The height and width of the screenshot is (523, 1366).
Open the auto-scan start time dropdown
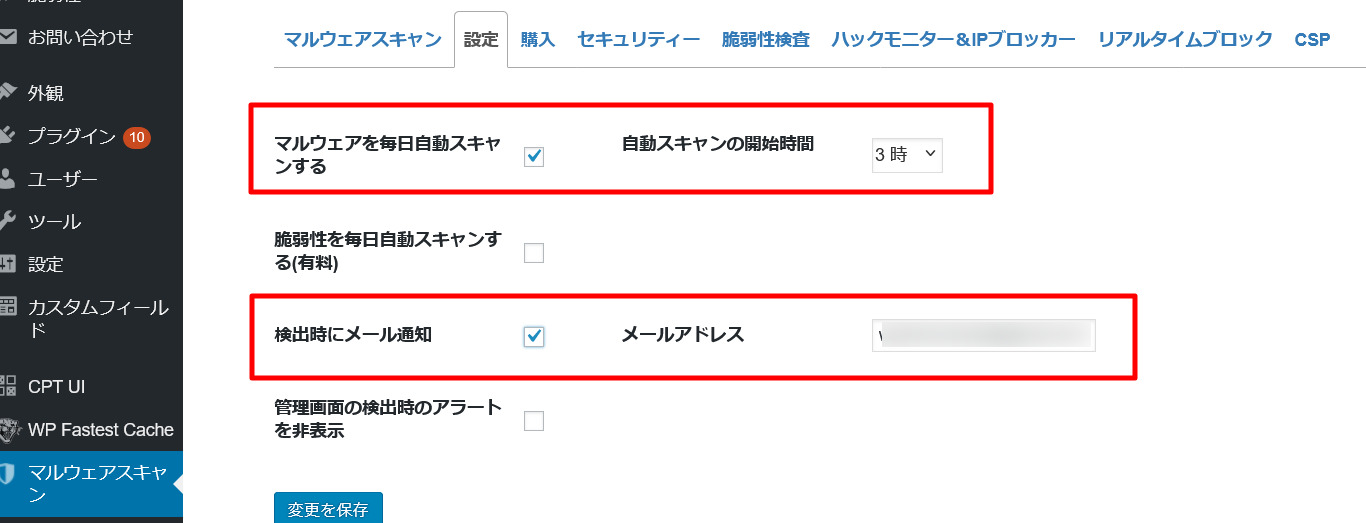pyautogui.click(x=907, y=155)
